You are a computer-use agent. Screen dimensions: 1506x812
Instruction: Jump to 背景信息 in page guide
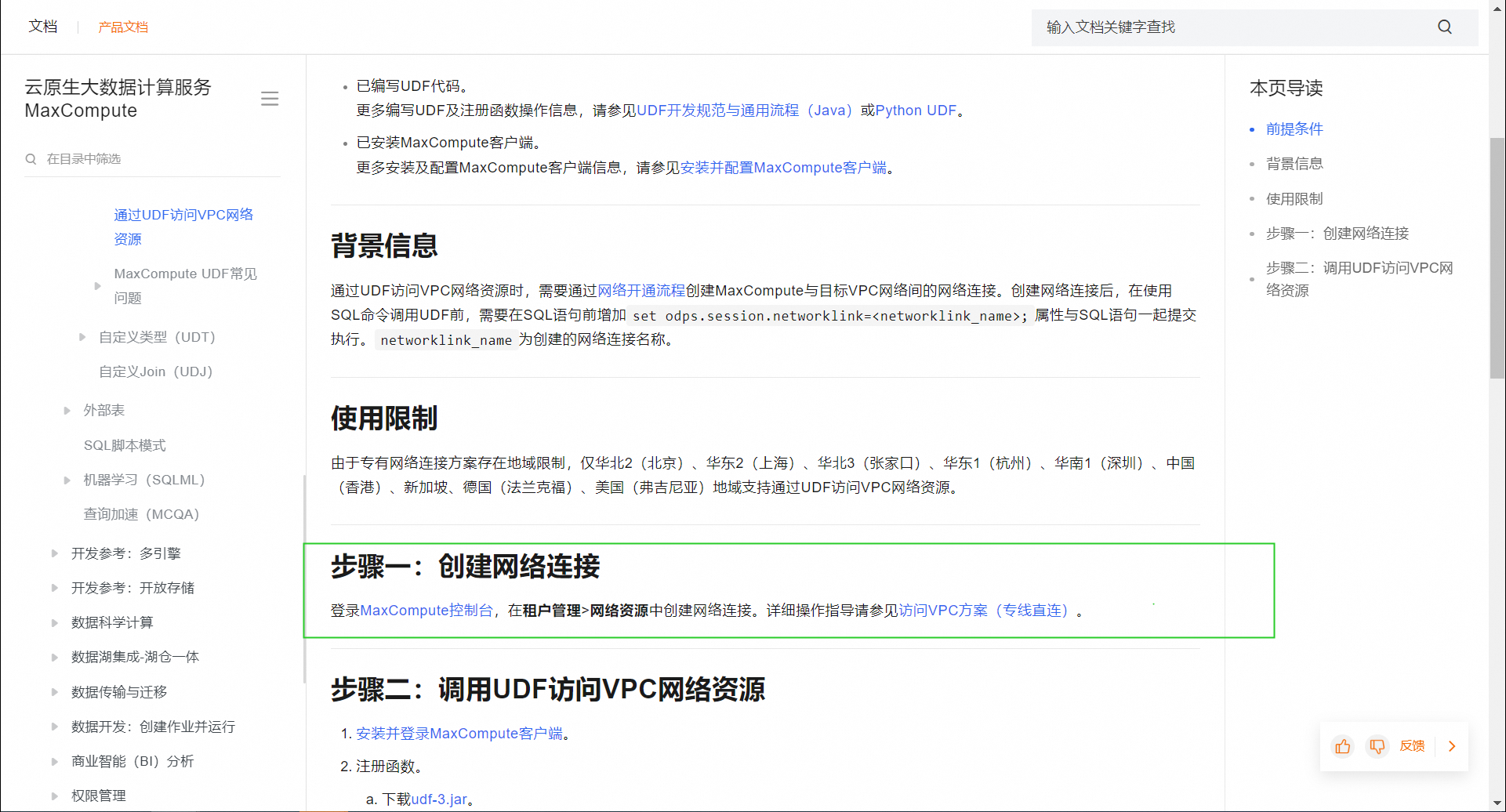[1294, 164]
